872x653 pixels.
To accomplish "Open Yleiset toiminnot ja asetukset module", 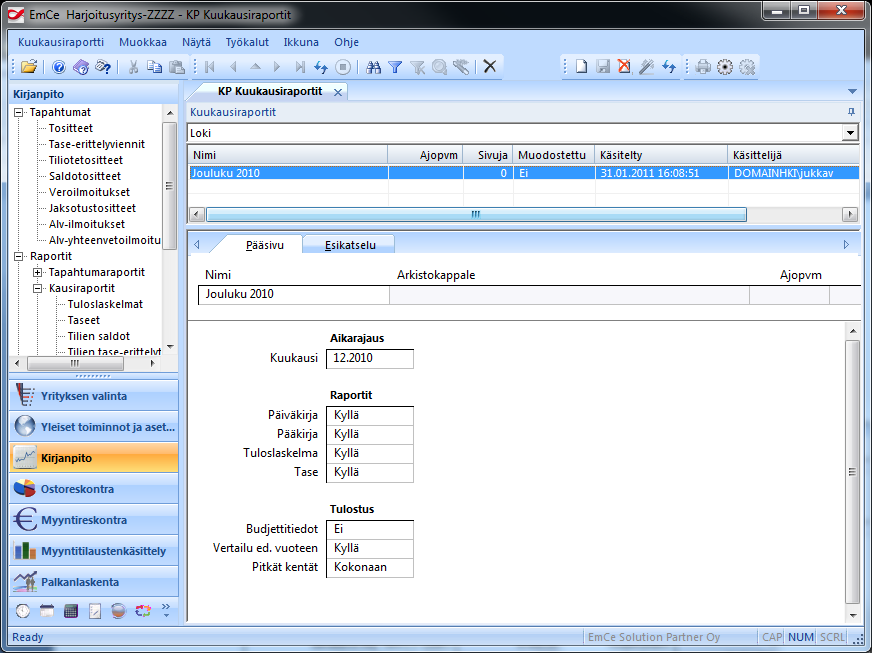I will click(x=94, y=427).
